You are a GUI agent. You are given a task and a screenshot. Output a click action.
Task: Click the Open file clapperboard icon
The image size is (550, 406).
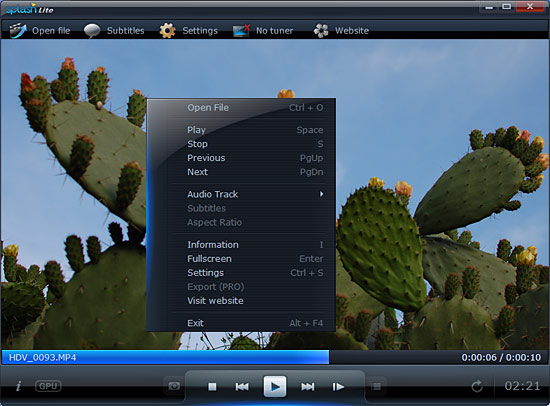[18, 31]
